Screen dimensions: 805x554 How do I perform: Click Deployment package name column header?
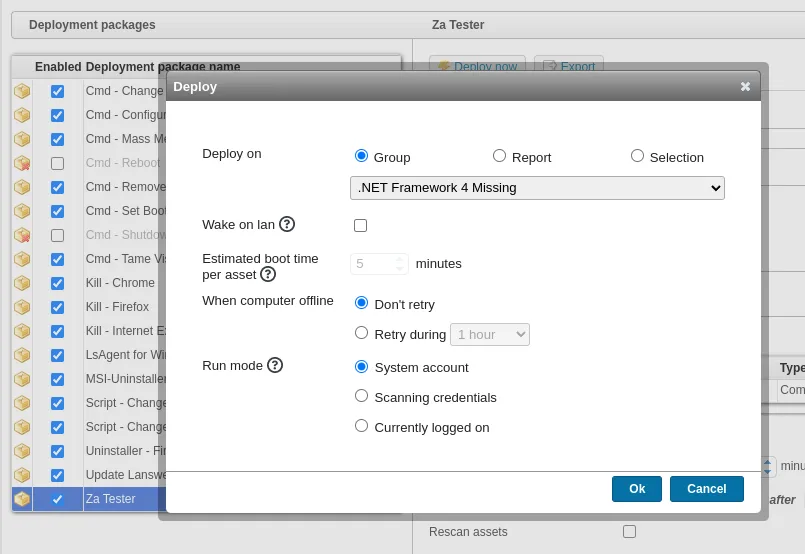163,67
